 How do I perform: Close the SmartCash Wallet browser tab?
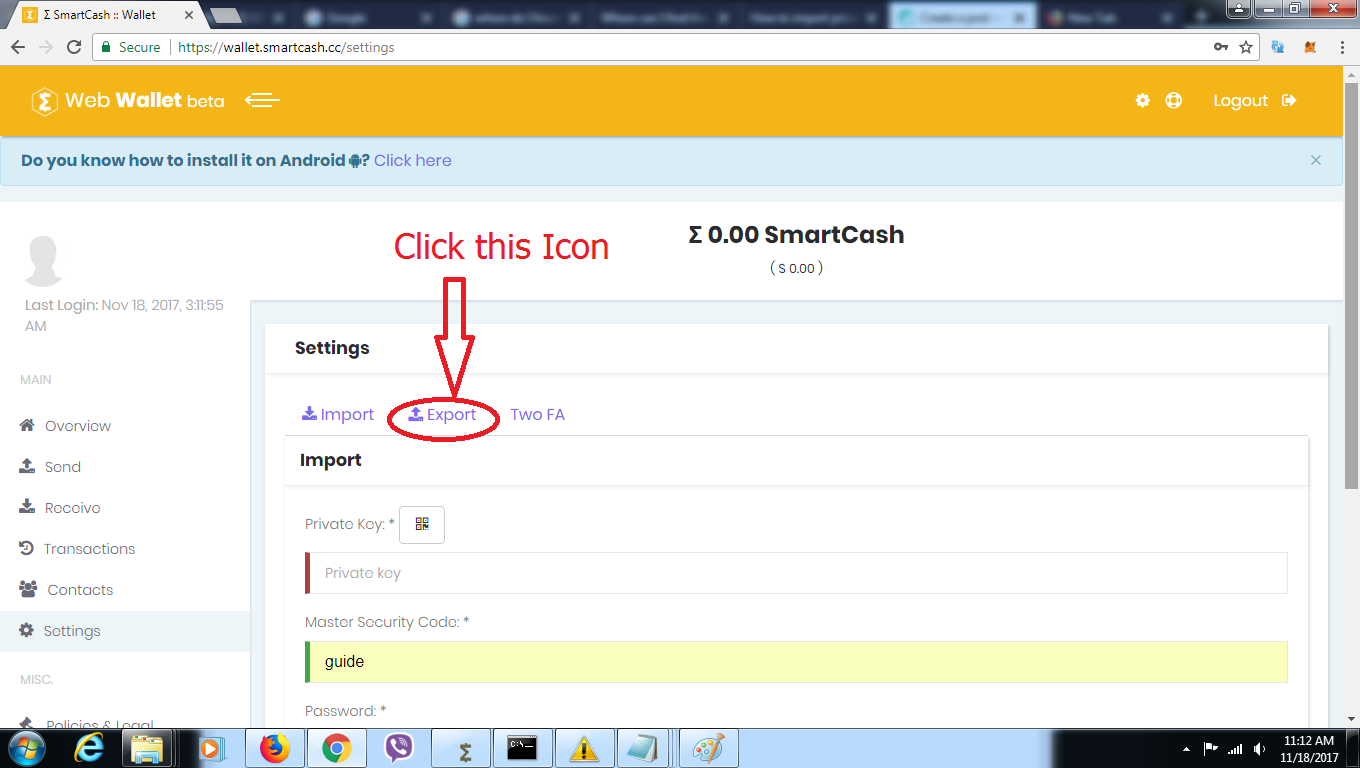190,15
